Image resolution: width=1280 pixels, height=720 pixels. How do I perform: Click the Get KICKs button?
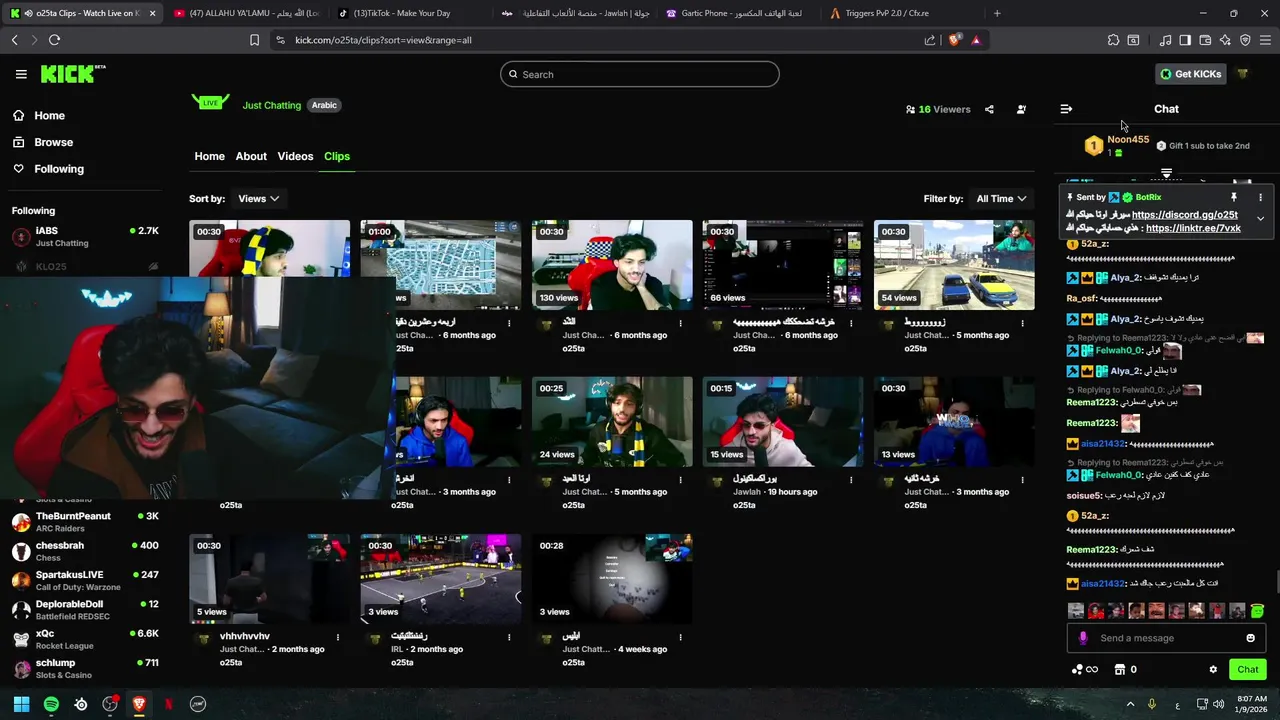click(x=1190, y=74)
